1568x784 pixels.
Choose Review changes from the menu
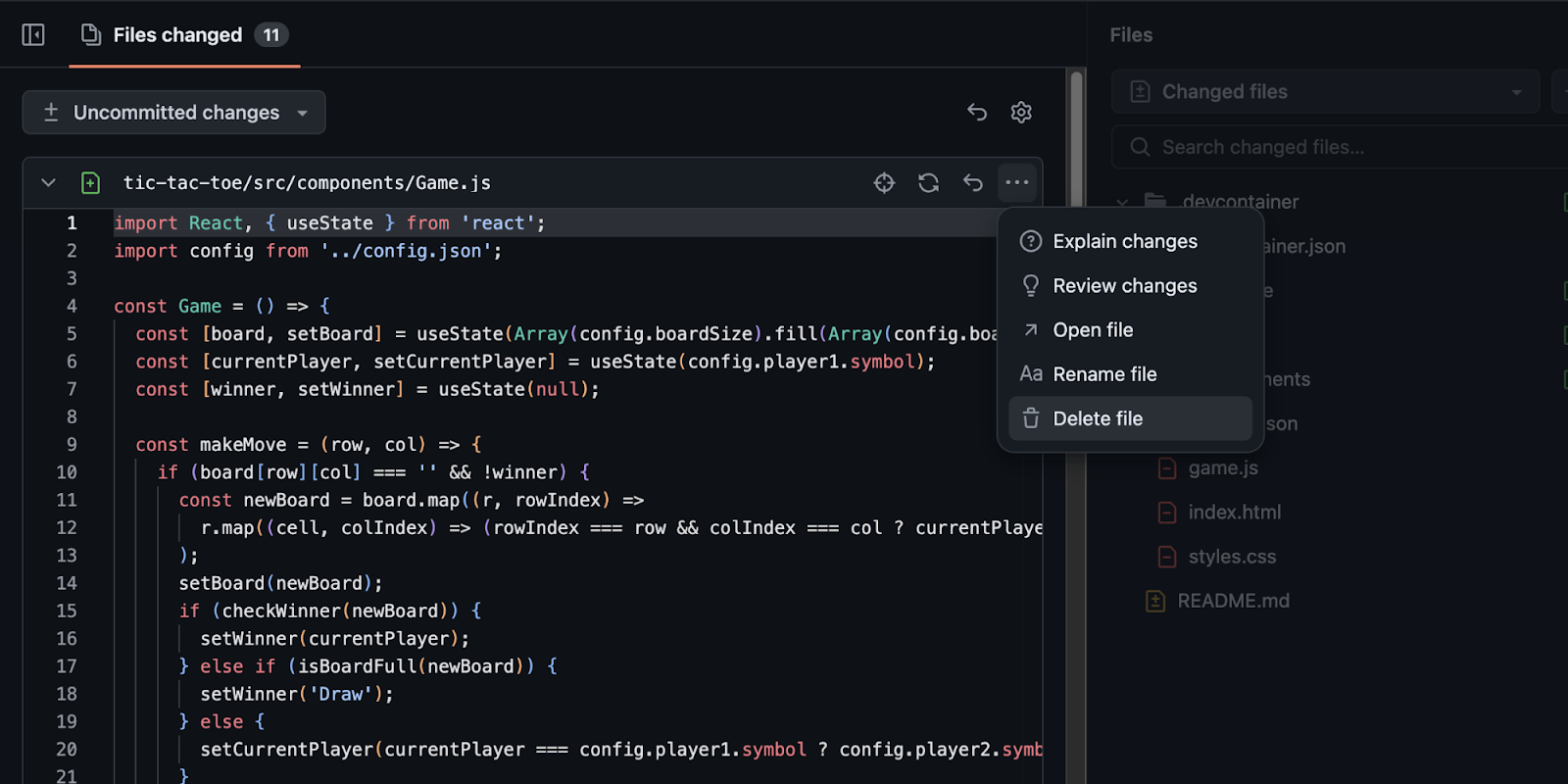(1130, 285)
